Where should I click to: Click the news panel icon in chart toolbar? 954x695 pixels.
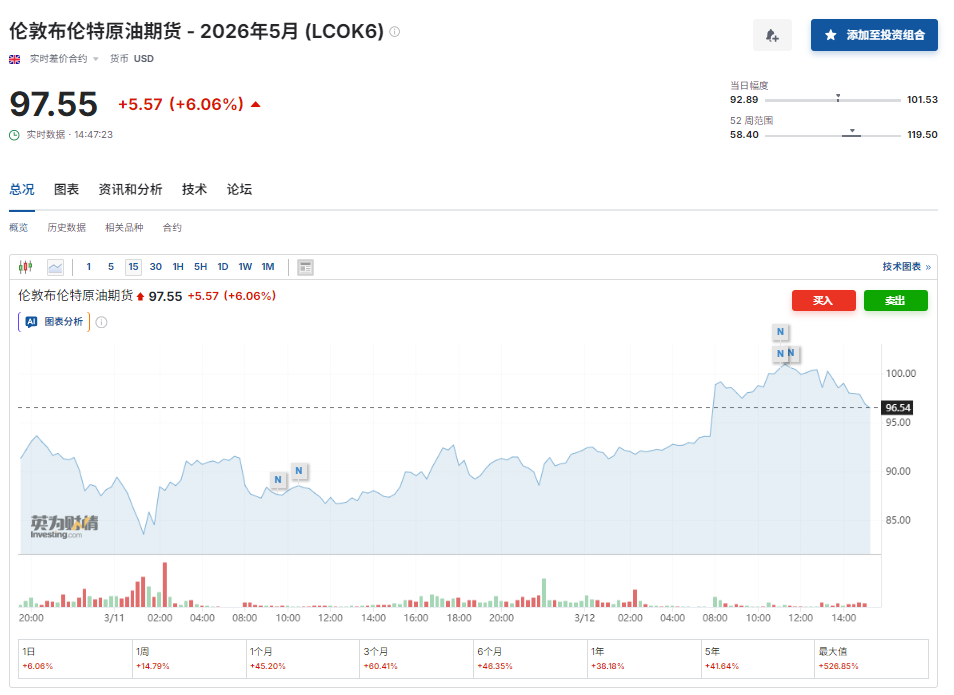pos(306,267)
